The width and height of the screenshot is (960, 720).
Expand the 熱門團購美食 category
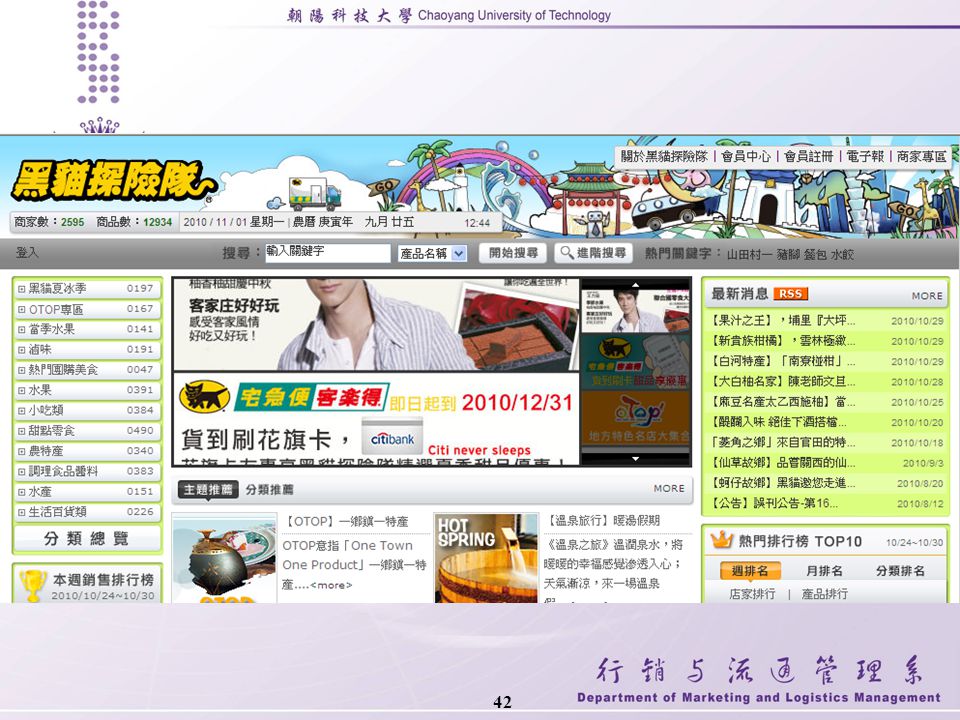(x=21, y=370)
